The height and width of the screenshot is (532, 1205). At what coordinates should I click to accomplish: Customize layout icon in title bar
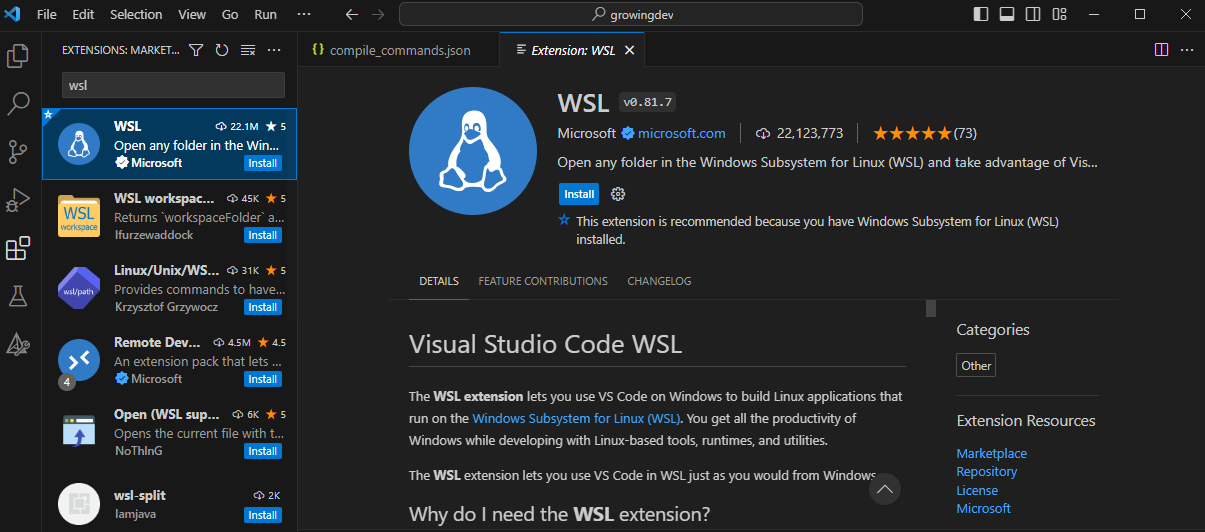click(x=1059, y=14)
